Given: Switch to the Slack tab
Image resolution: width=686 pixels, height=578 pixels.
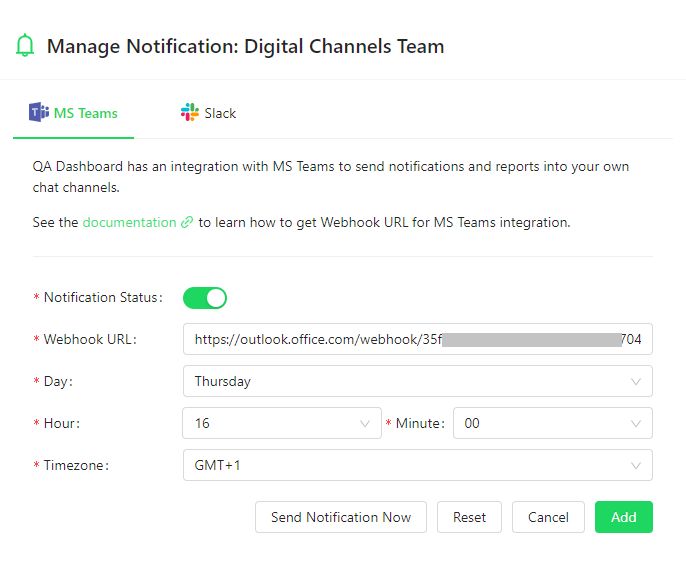Looking at the screenshot, I should (208, 113).
